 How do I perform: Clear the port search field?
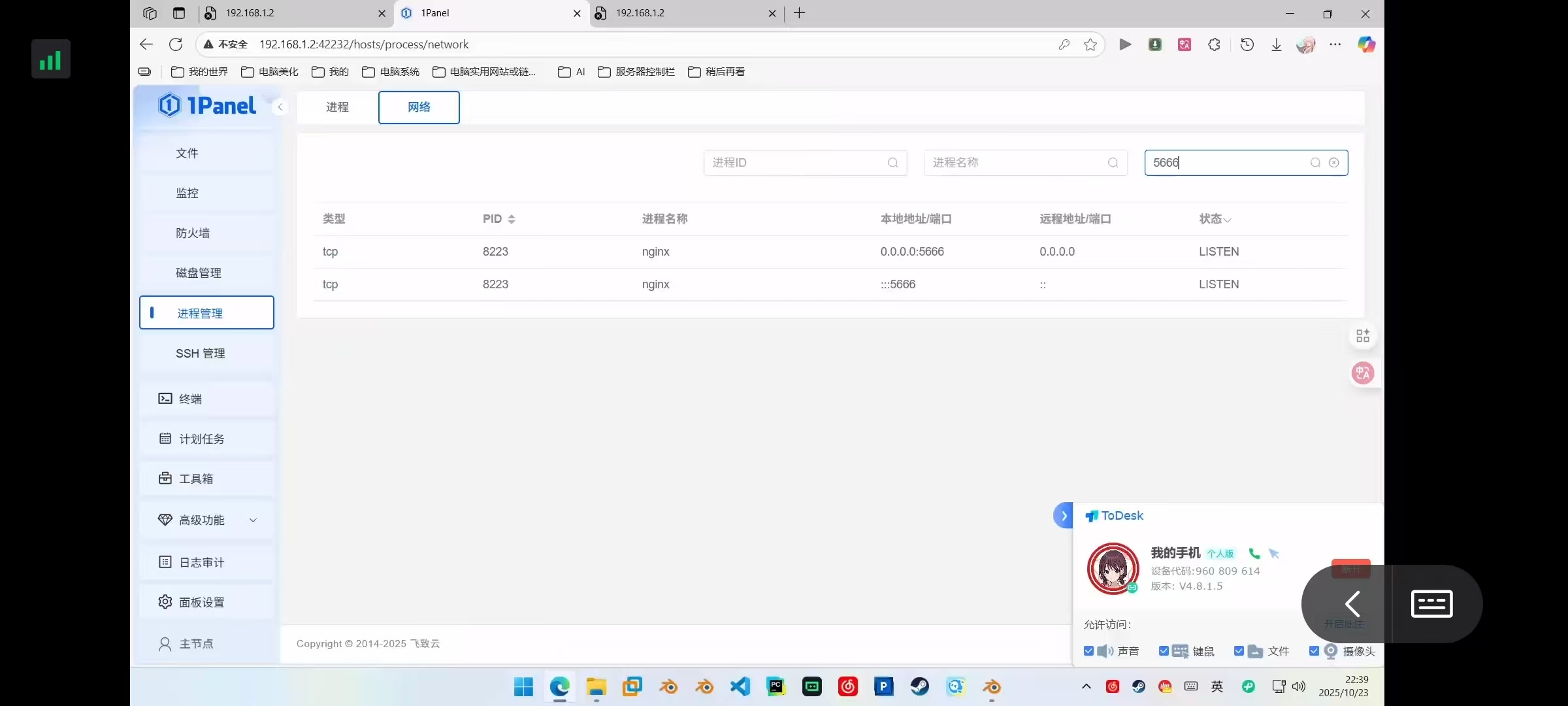[x=1334, y=163]
